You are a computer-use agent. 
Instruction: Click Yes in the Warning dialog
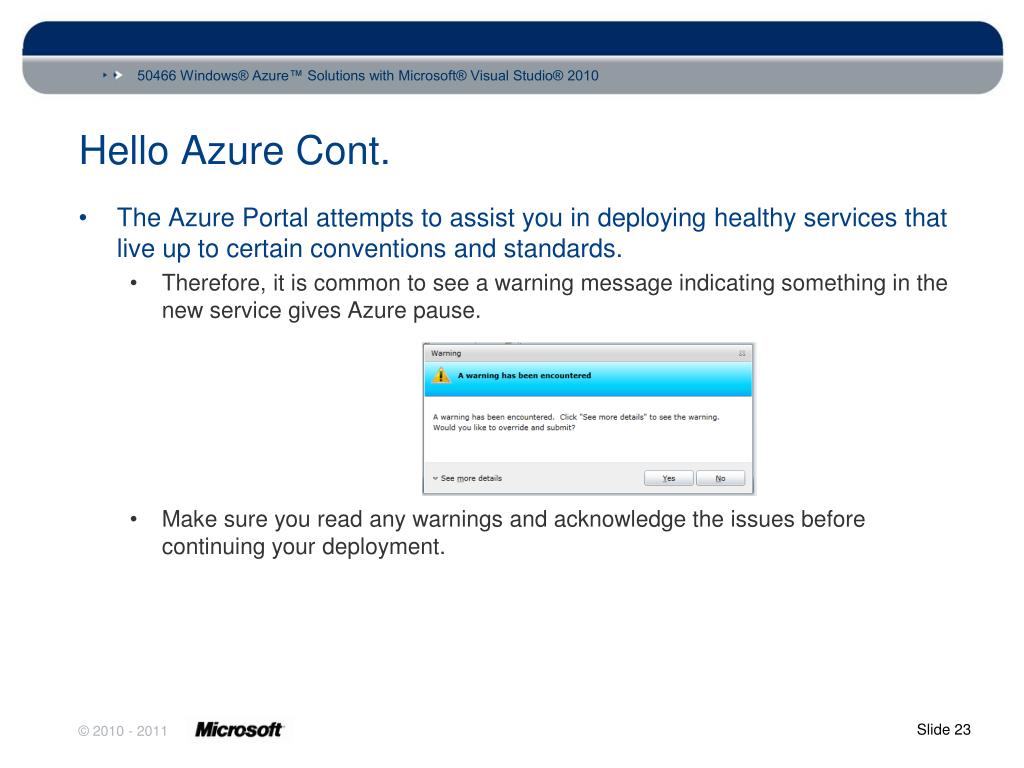(668, 478)
